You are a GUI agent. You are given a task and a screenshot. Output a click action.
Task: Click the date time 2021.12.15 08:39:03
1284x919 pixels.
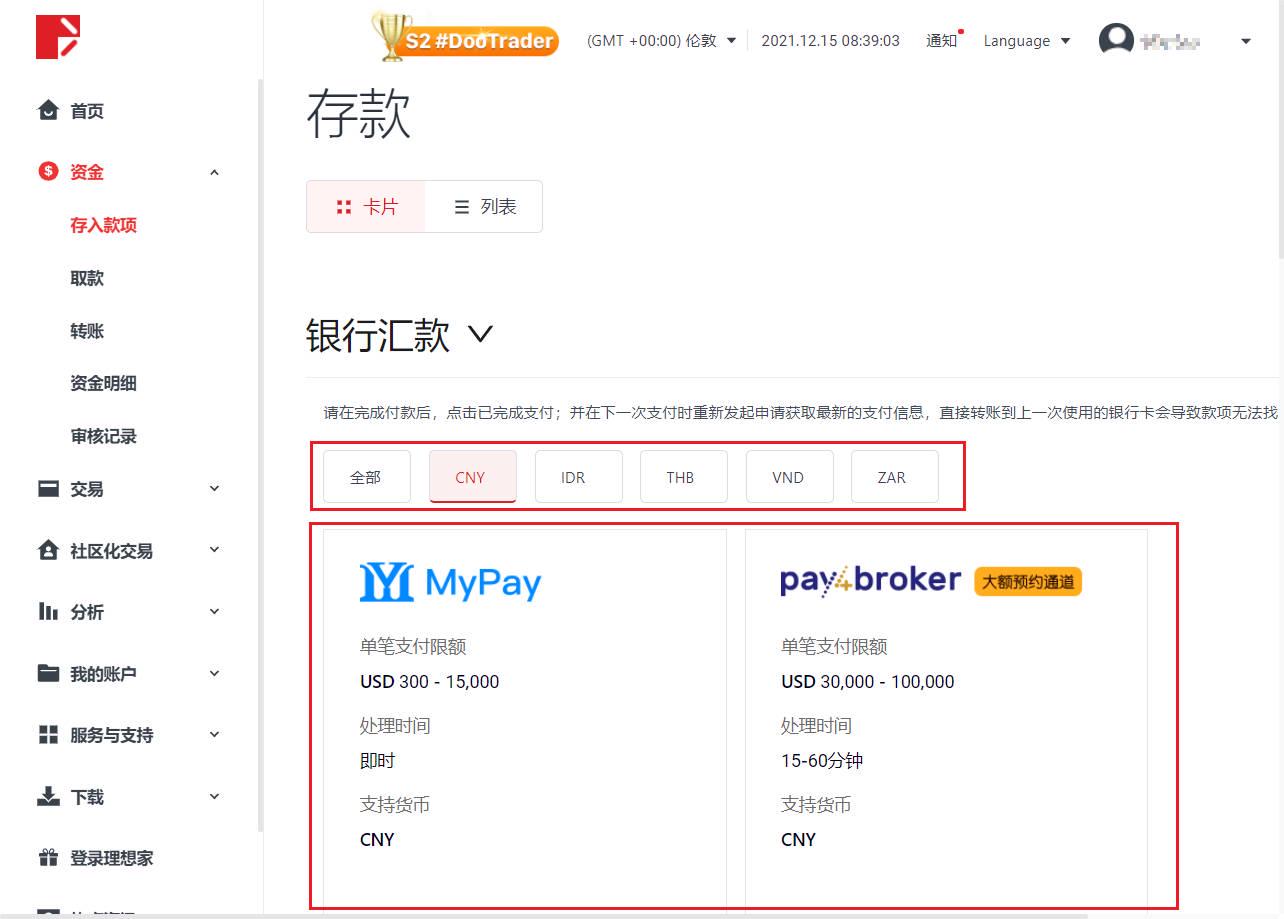[x=830, y=41]
